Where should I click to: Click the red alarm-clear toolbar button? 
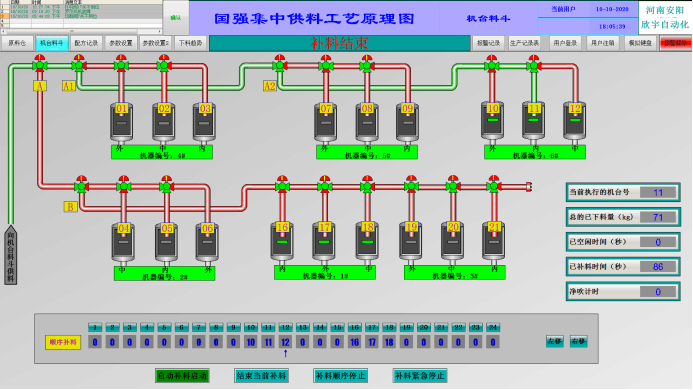(x=675, y=43)
